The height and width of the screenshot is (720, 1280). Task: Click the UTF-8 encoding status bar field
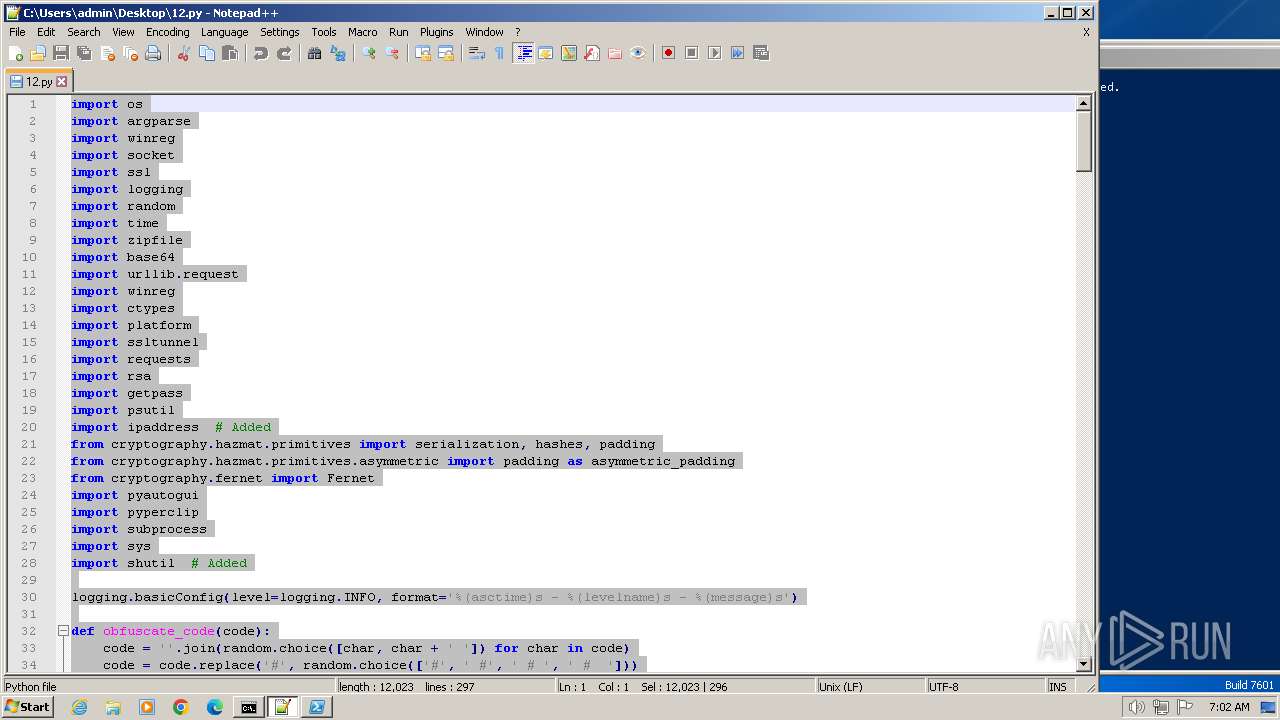click(985, 687)
